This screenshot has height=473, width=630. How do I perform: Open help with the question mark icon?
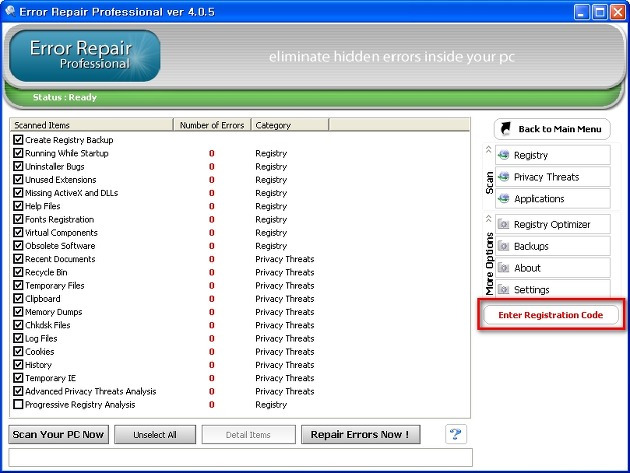tap(456, 434)
